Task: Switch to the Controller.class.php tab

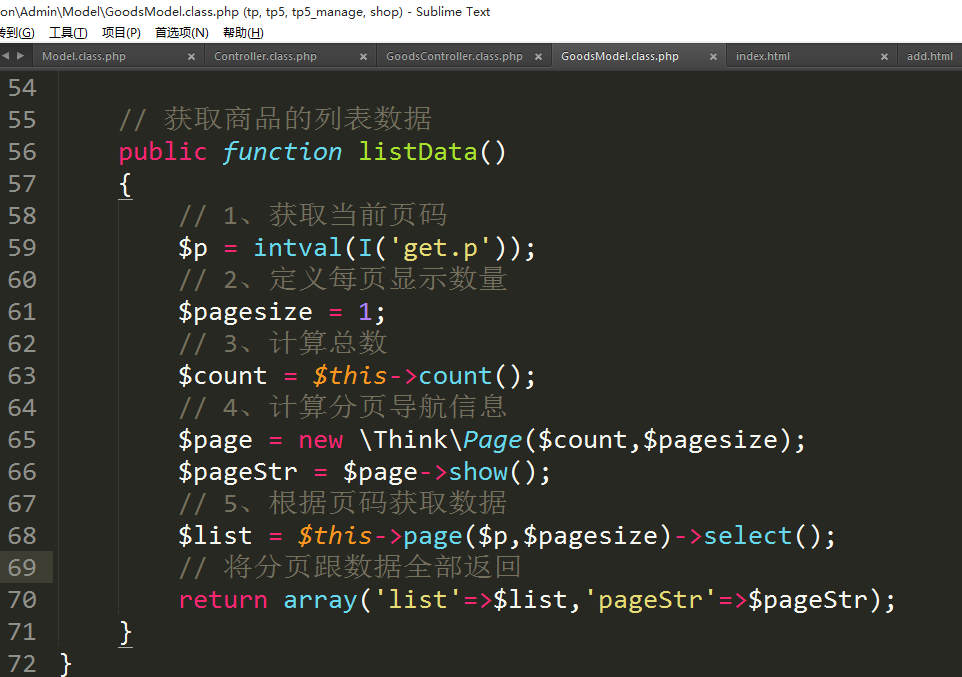Action: click(265, 57)
